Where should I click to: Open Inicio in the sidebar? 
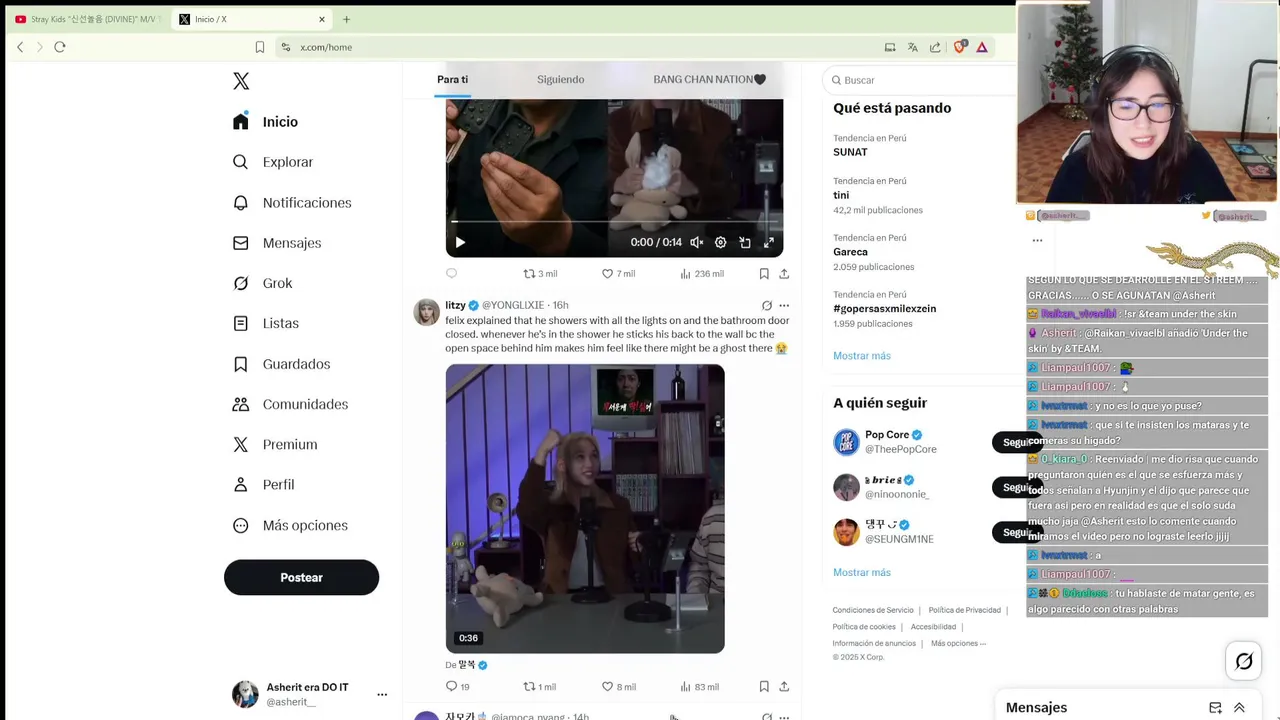(265, 122)
